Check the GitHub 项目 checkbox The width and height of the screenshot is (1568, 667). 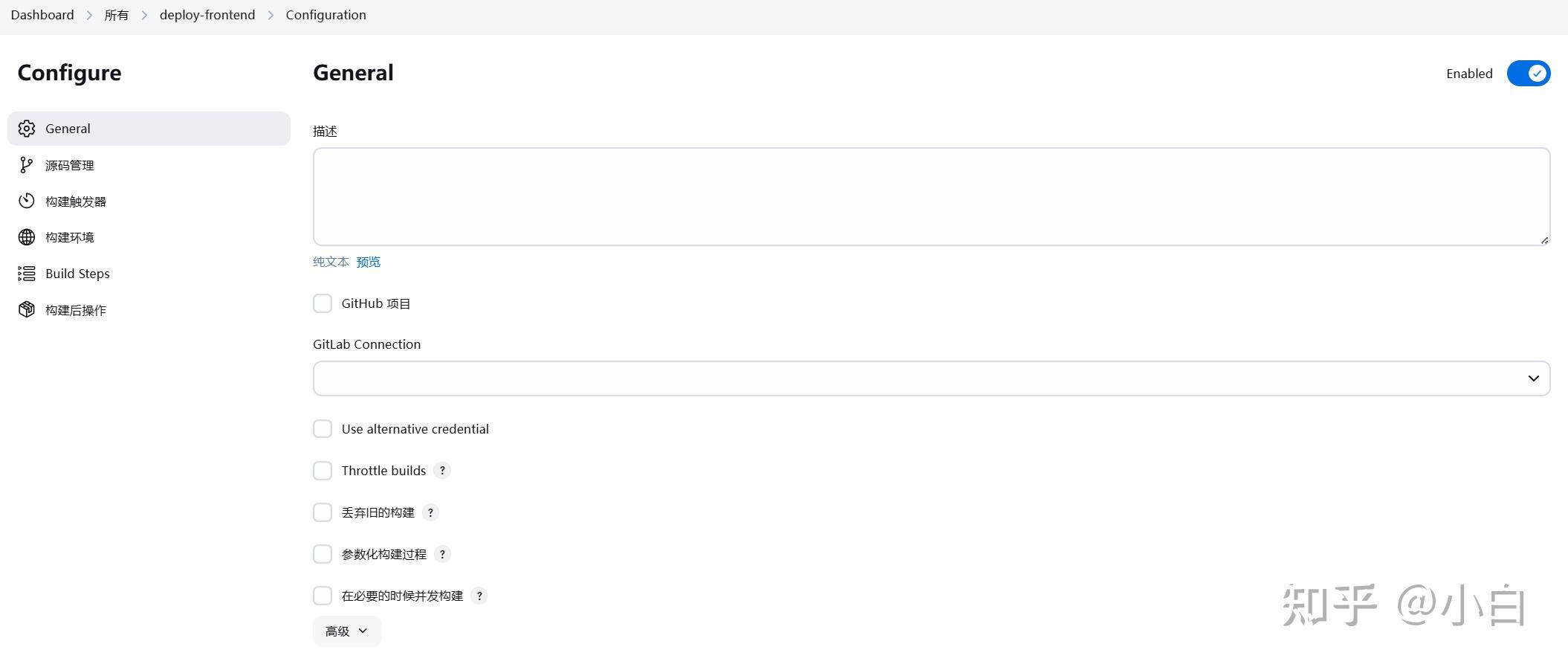pyautogui.click(x=322, y=303)
